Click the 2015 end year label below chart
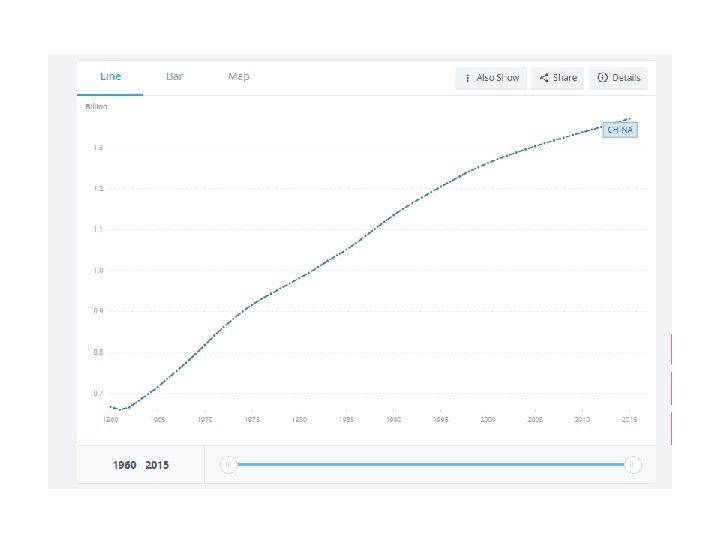This screenshot has height=540, width=720. pyautogui.click(x=157, y=466)
